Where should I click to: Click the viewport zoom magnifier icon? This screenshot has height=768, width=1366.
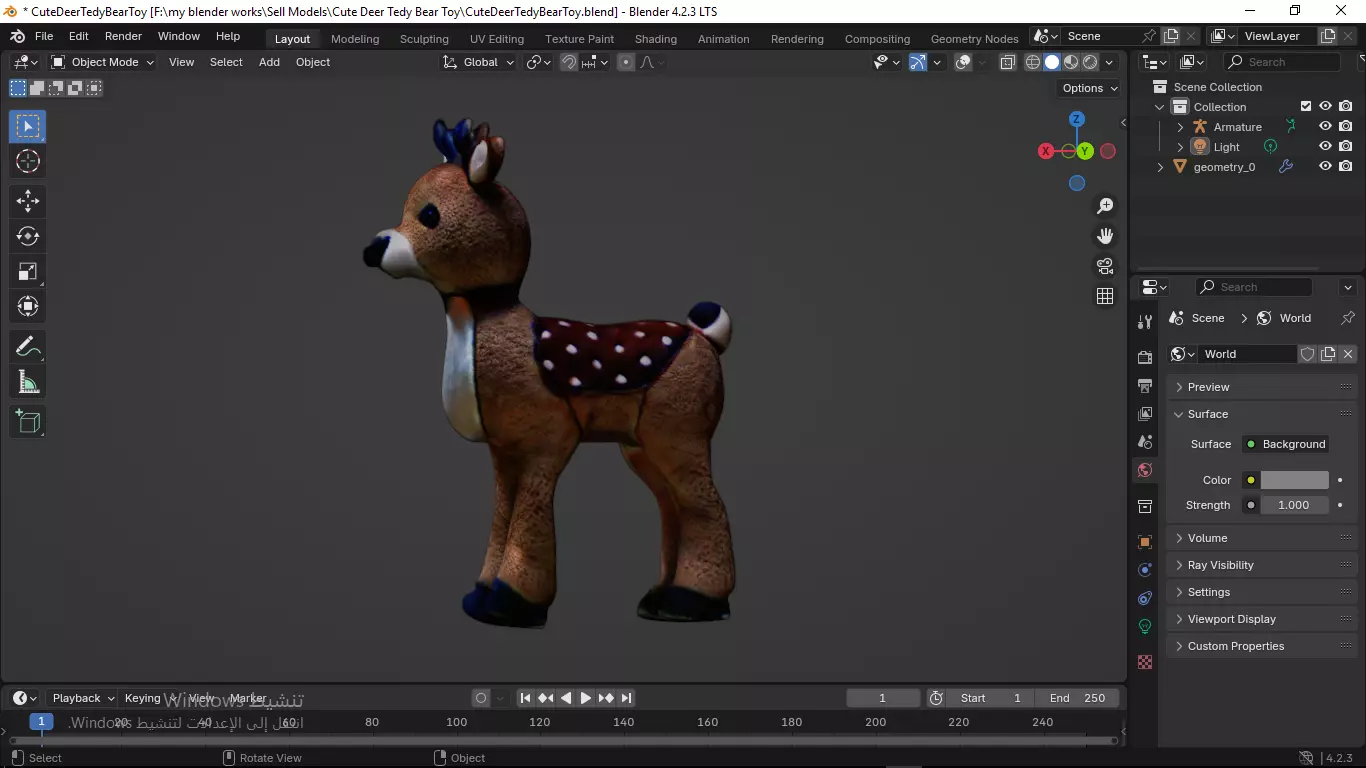point(1105,206)
